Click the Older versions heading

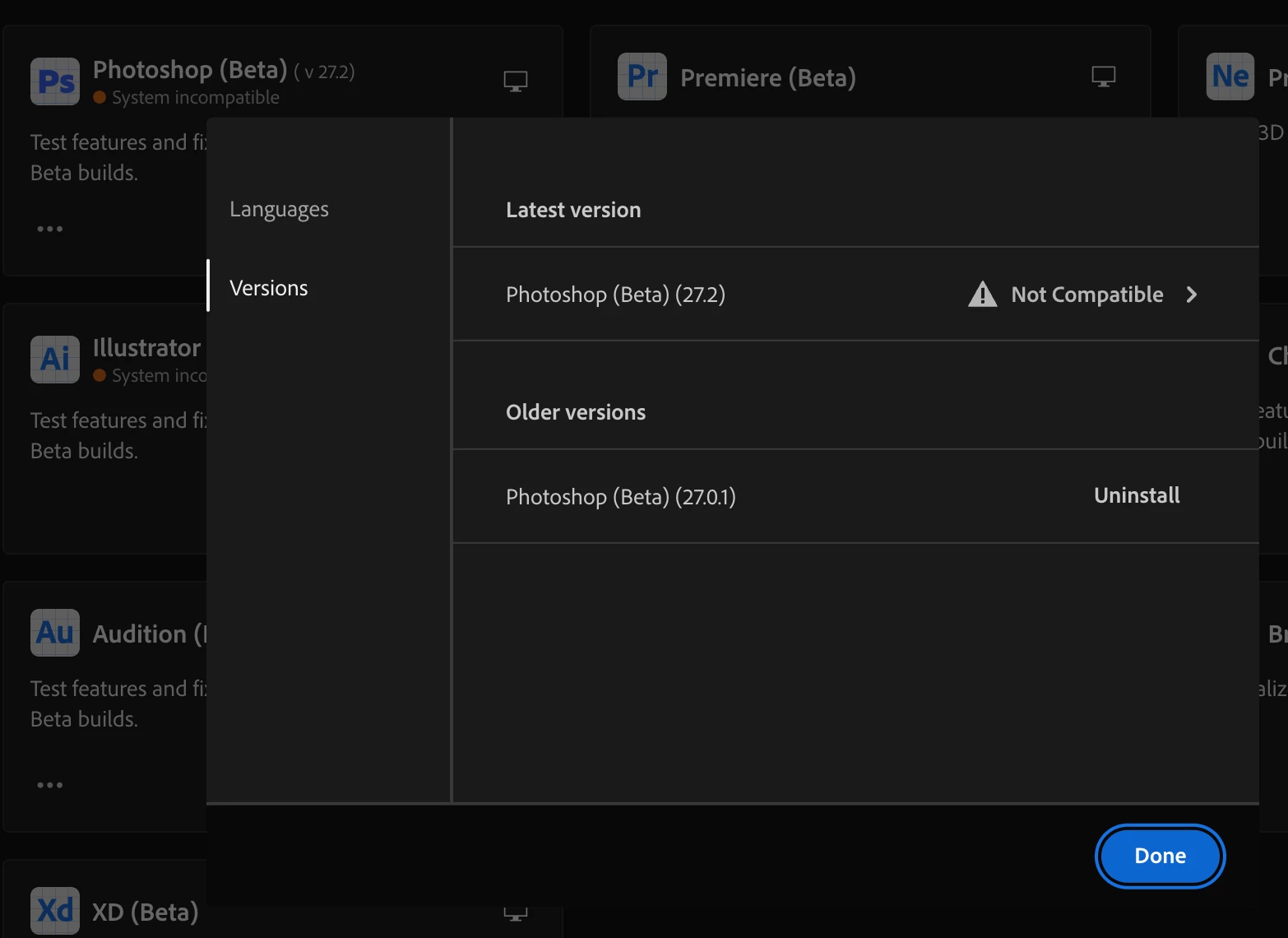pos(576,412)
